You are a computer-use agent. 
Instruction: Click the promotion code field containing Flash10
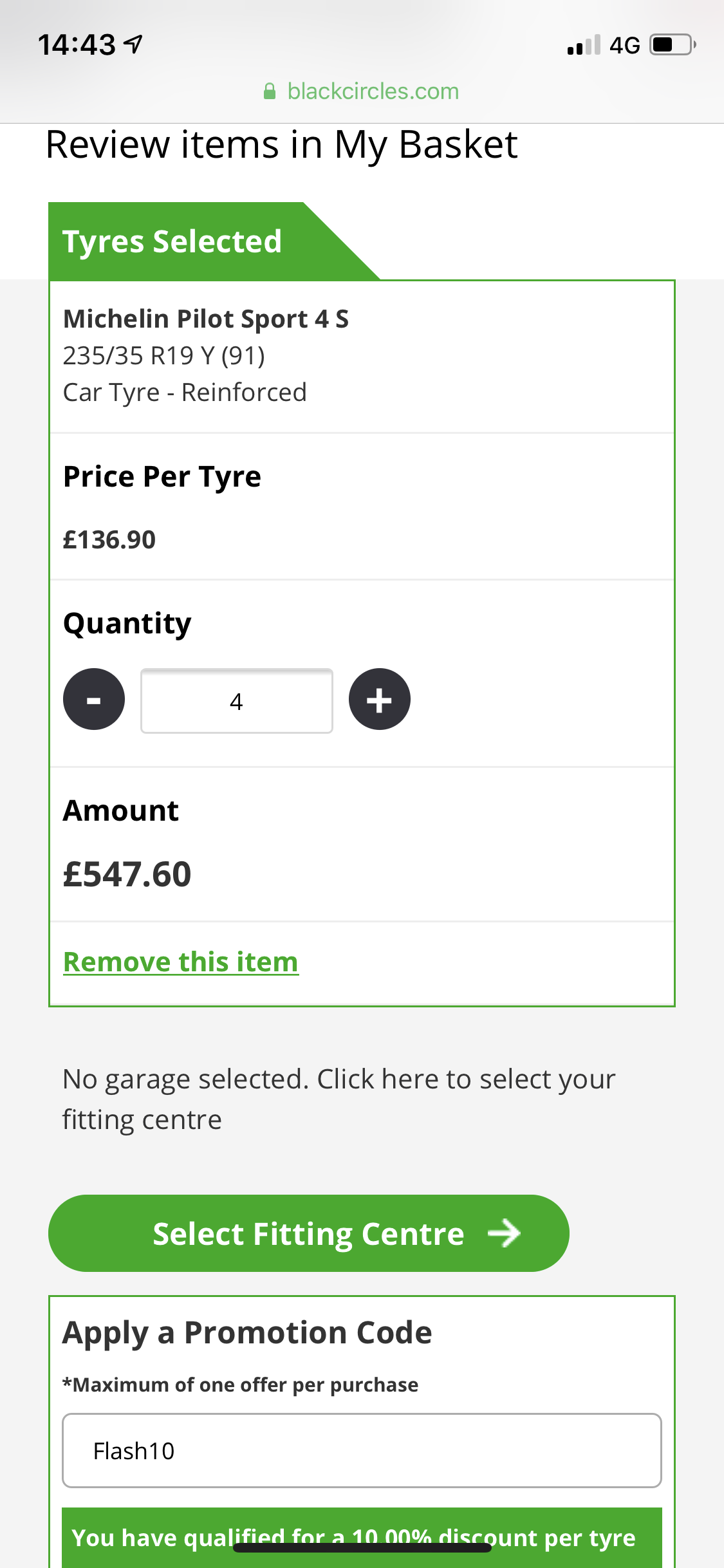pos(362,1451)
